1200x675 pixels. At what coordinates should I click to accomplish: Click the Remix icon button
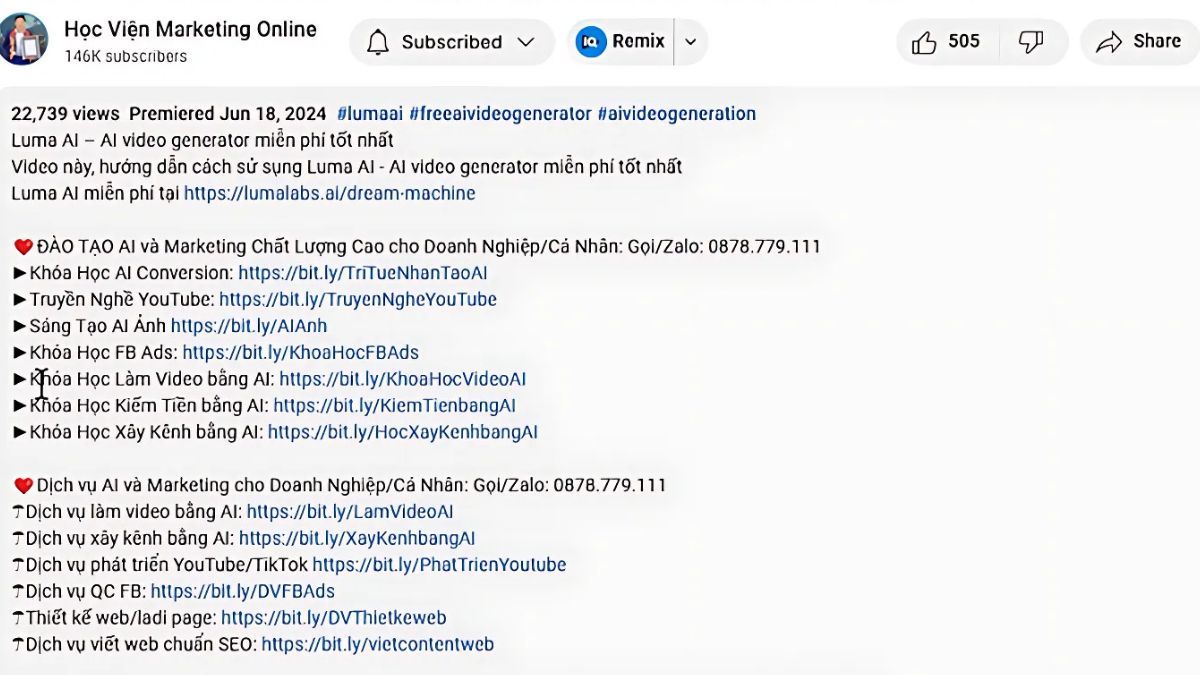[590, 41]
